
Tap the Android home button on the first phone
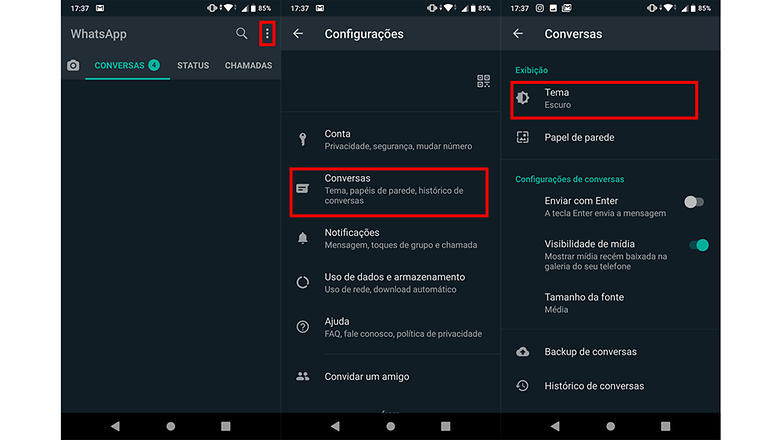(x=171, y=426)
